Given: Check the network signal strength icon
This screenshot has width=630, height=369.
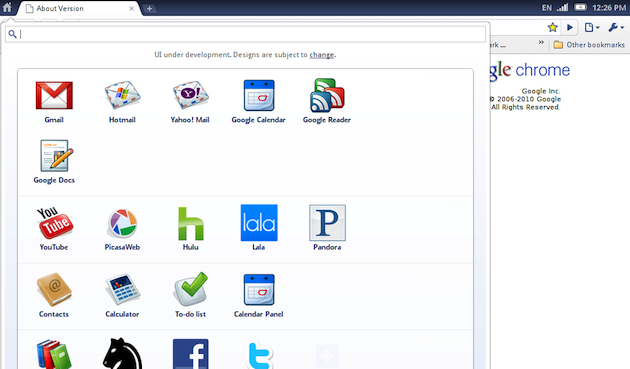Looking at the screenshot, I should [562, 7].
